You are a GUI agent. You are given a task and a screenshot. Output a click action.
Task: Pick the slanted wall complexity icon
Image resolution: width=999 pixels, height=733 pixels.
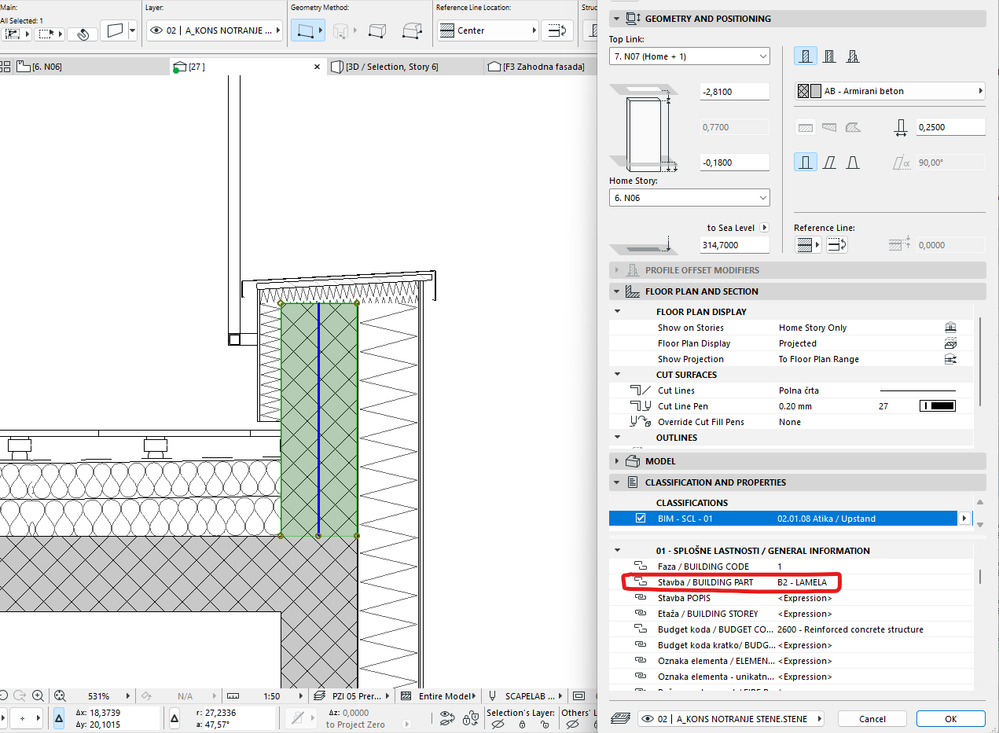[x=828, y=162]
